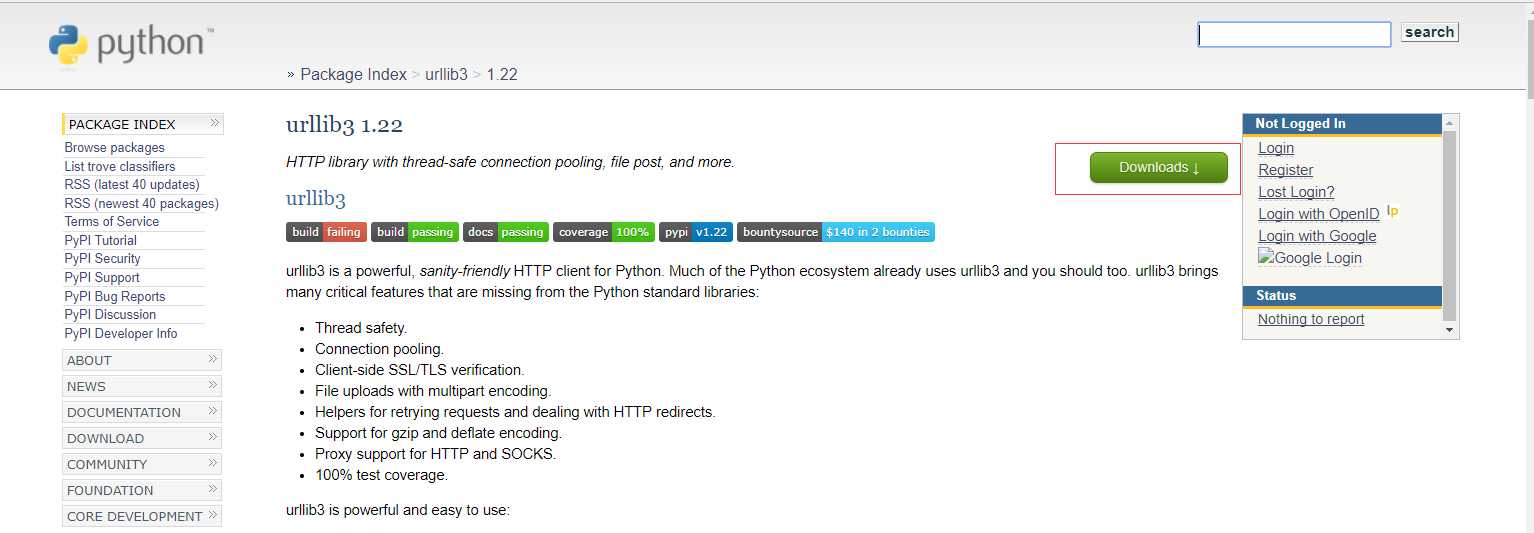Click the build passing badge
The height and width of the screenshot is (533, 1534).
click(415, 232)
